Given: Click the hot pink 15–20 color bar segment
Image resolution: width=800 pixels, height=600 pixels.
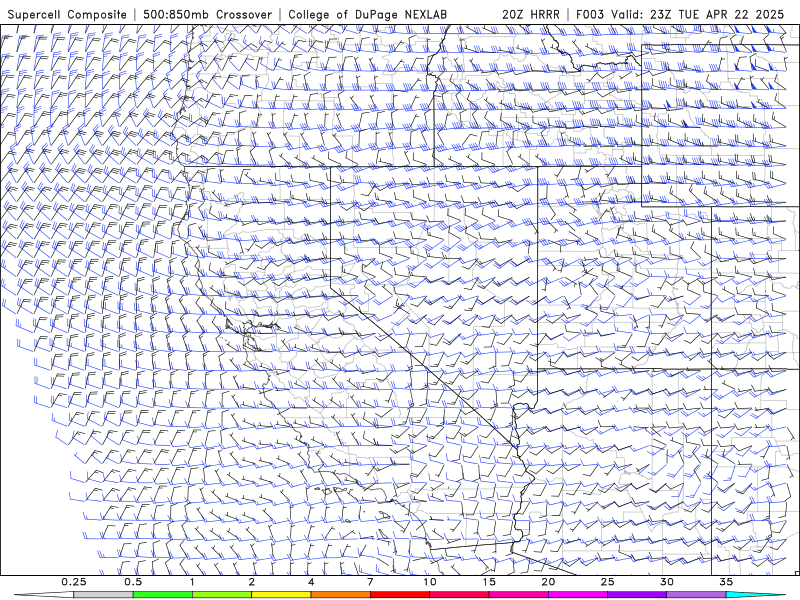Looking at the screenshot, I should 518,595.
